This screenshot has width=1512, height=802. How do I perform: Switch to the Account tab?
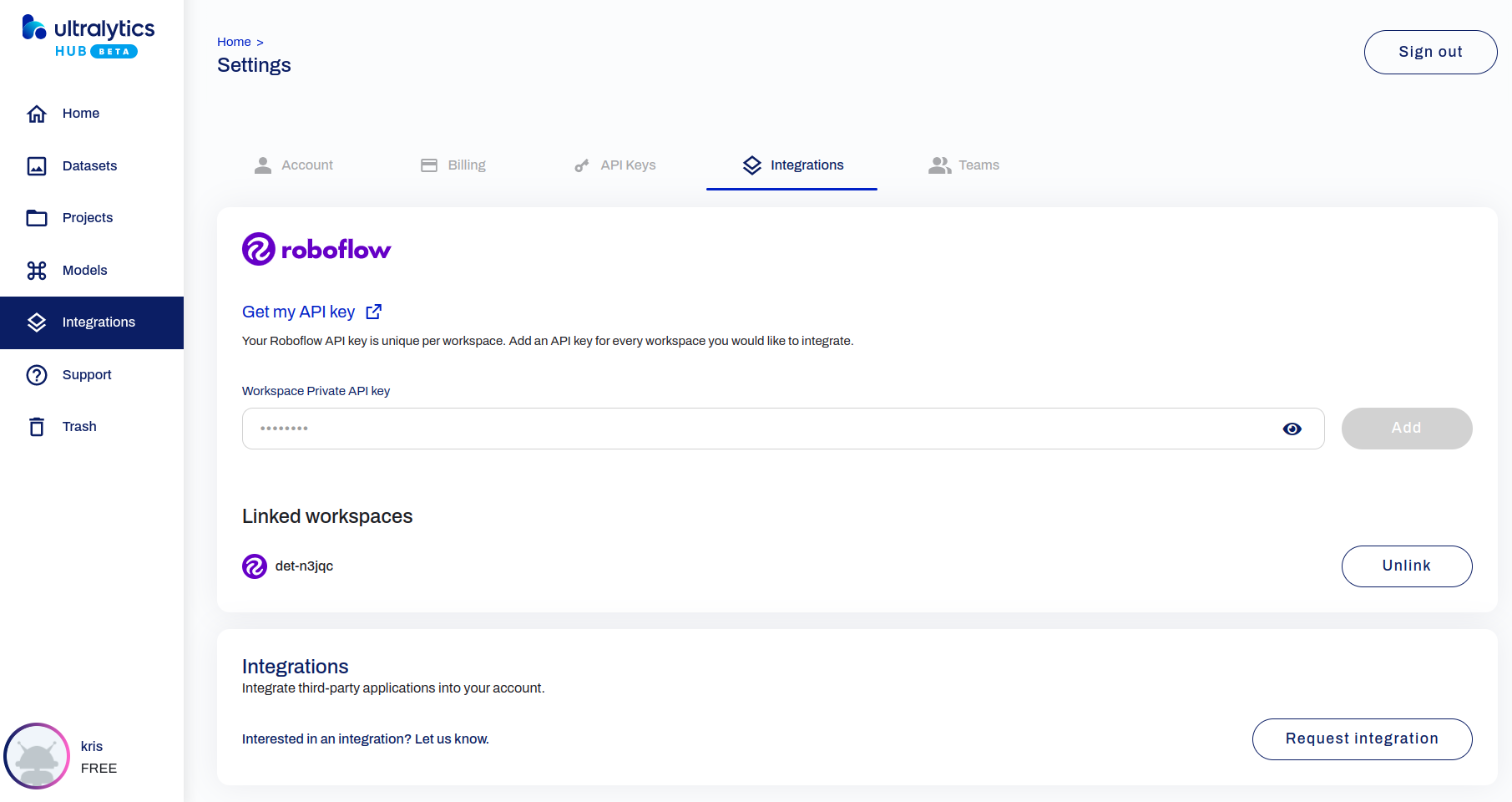[x=294, y=165]
